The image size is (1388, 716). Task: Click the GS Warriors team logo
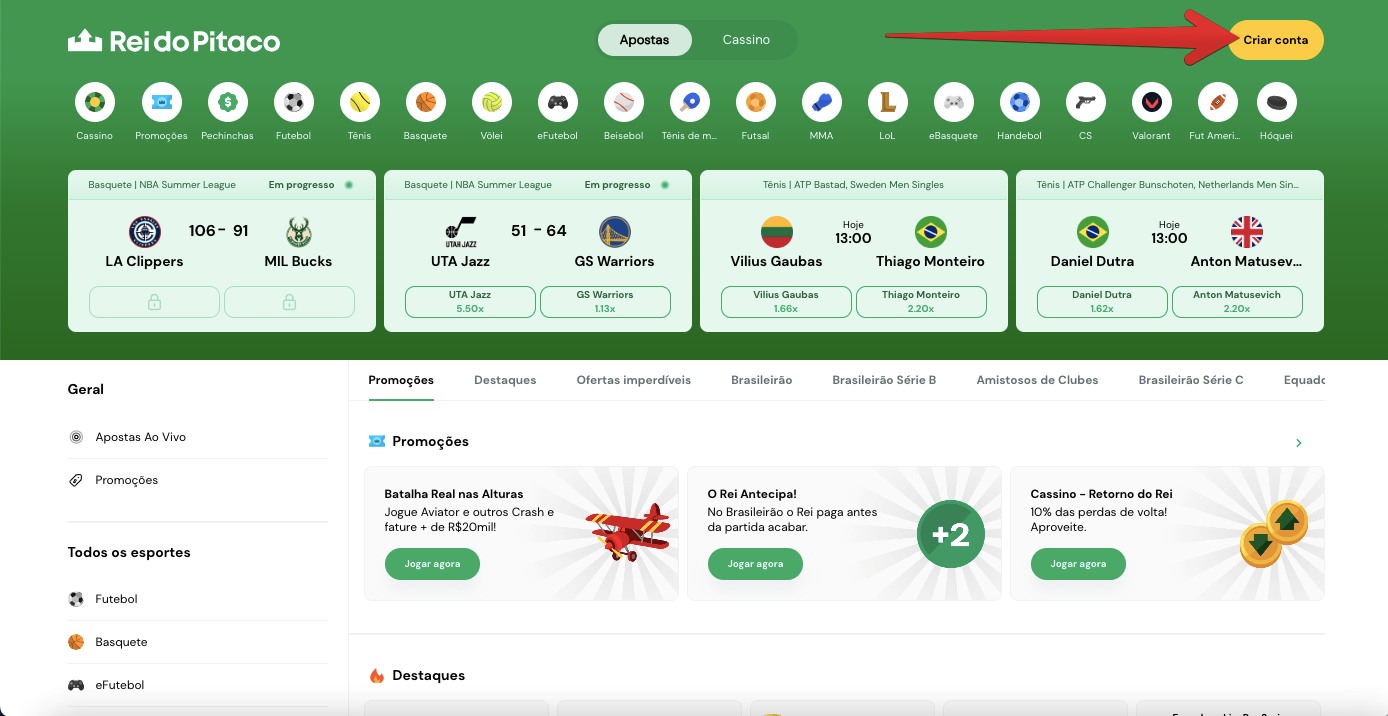tap(615, 232)
